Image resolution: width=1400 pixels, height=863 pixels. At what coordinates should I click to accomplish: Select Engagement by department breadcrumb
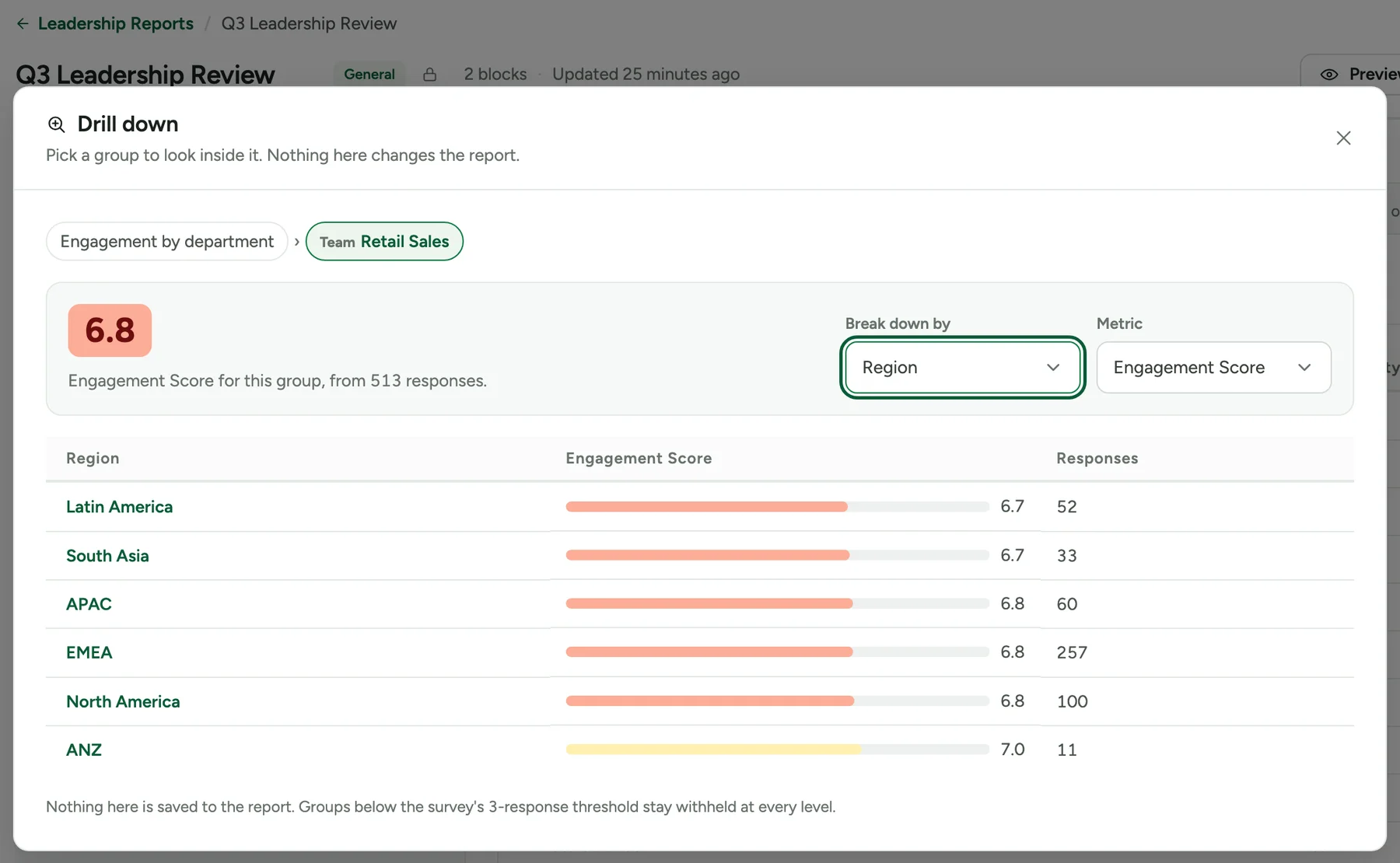[x=167, y=242]
